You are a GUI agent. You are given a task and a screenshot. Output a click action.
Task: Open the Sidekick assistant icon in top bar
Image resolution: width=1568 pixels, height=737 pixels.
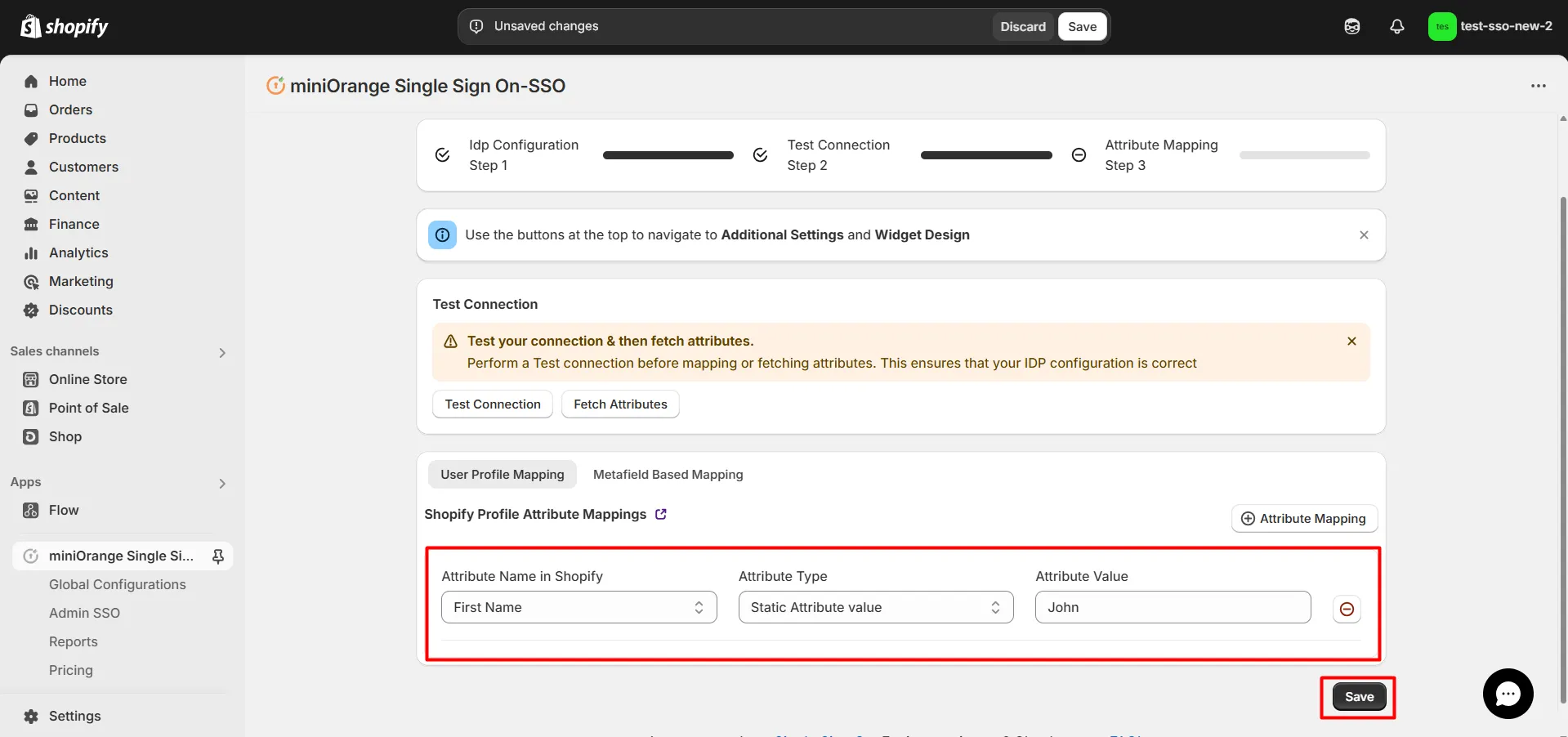[x=1352, y=26]
